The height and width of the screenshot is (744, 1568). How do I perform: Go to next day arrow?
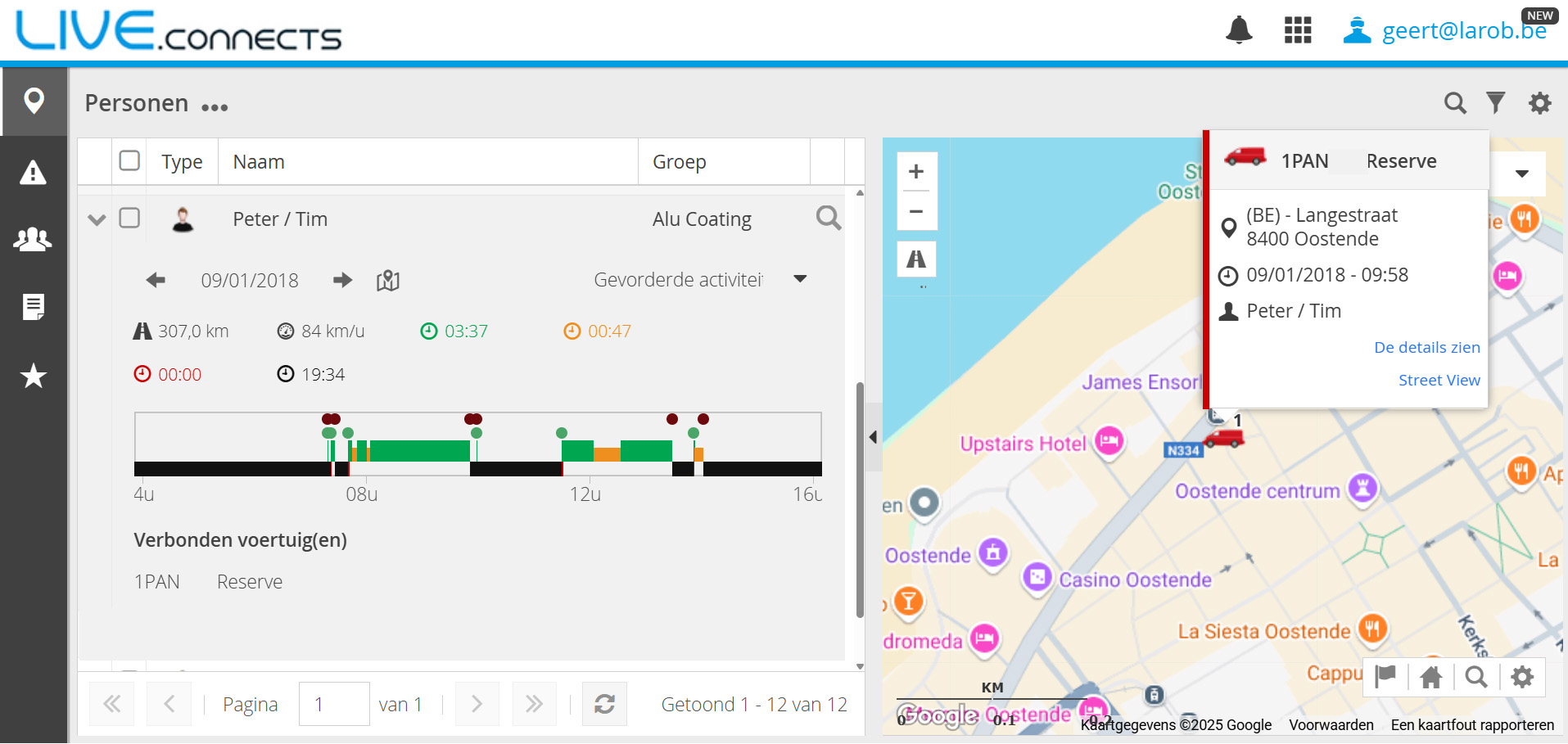(x=343, y=280)
